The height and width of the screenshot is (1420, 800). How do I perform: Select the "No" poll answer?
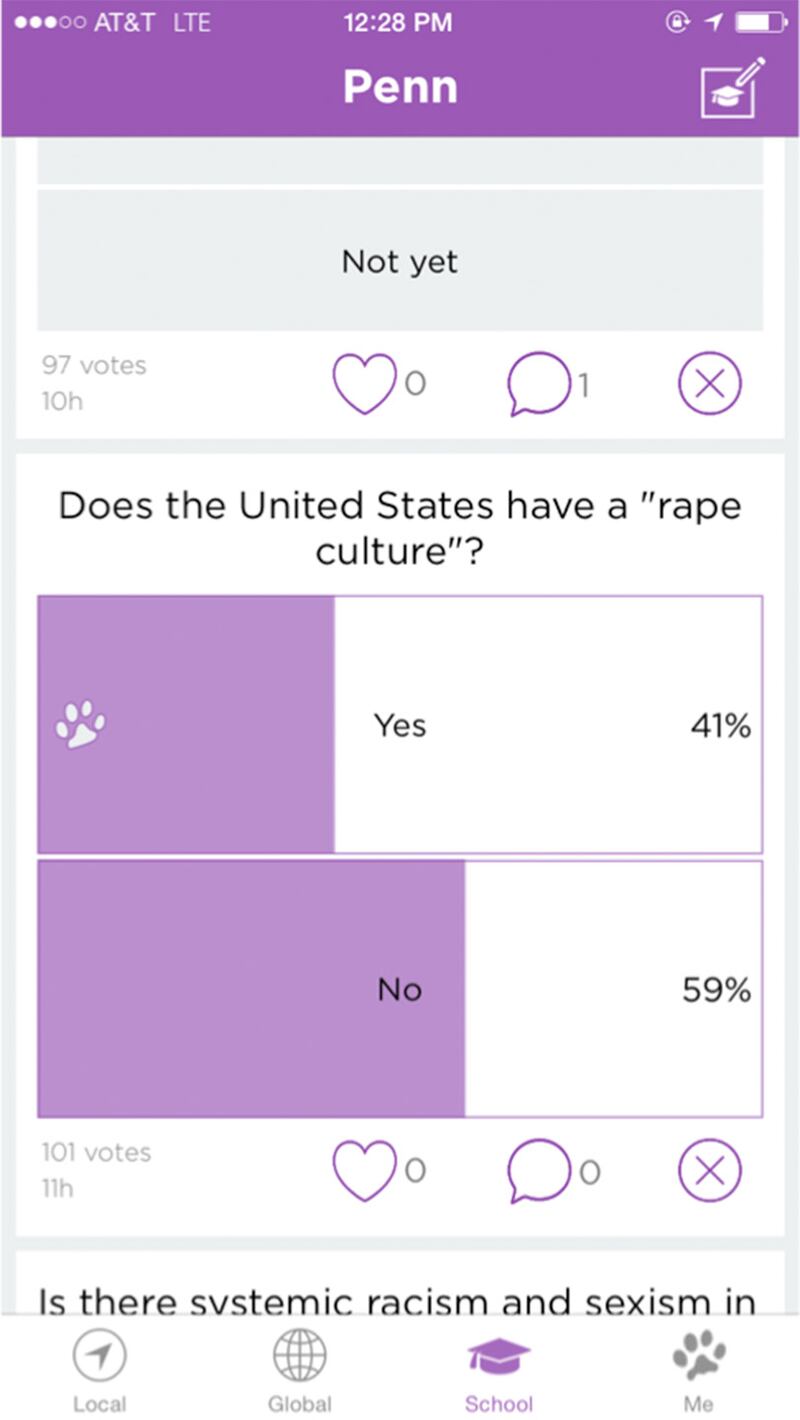(x=400, y=989)
